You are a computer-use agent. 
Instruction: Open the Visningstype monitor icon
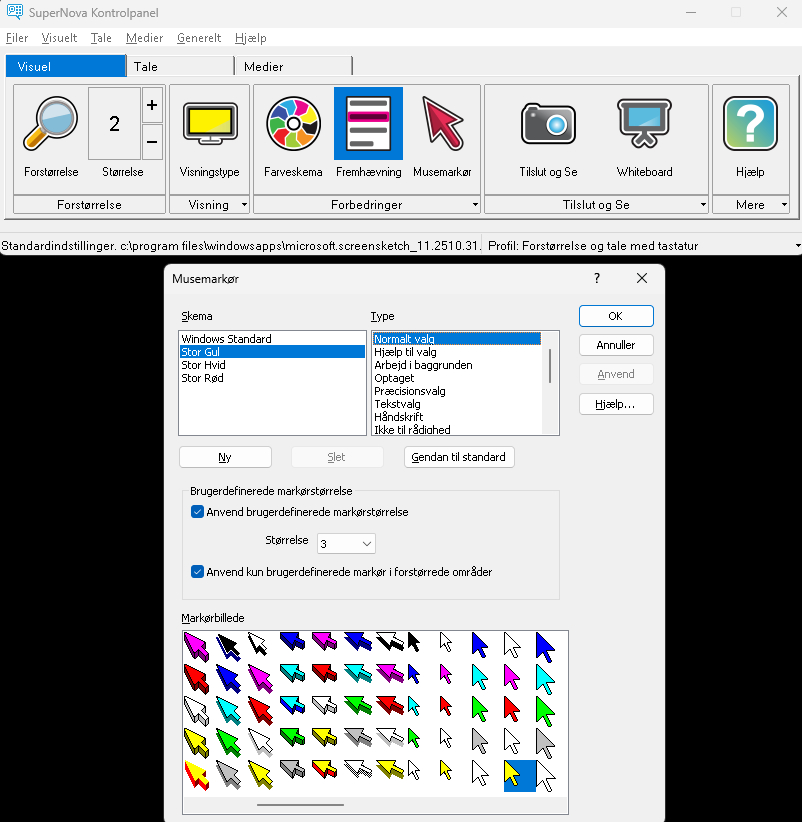209,124
